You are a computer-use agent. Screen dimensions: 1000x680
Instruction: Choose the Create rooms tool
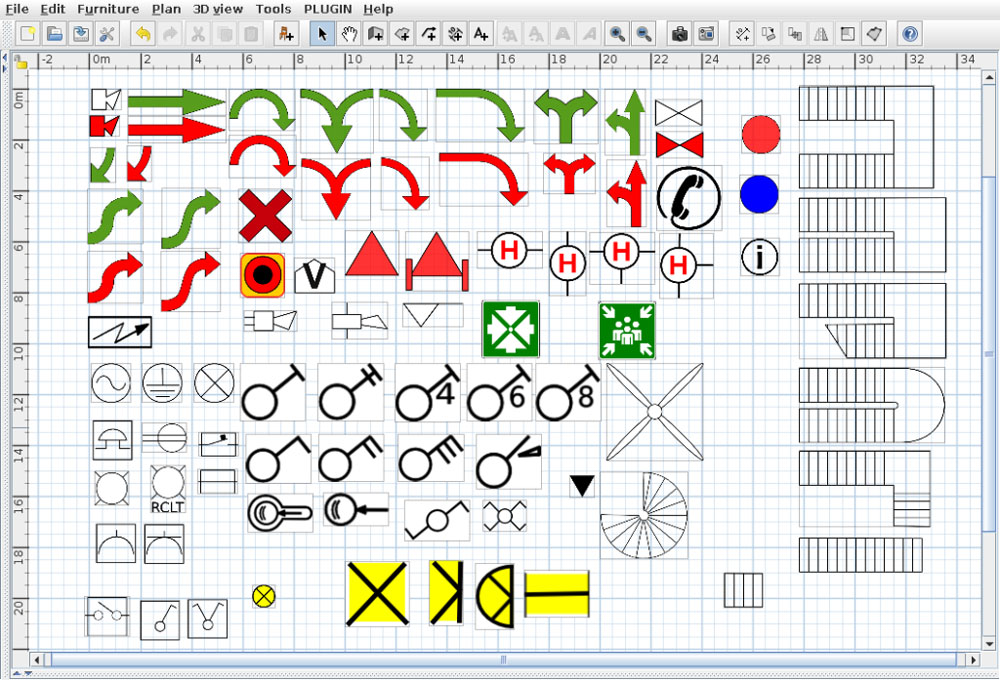403,34
